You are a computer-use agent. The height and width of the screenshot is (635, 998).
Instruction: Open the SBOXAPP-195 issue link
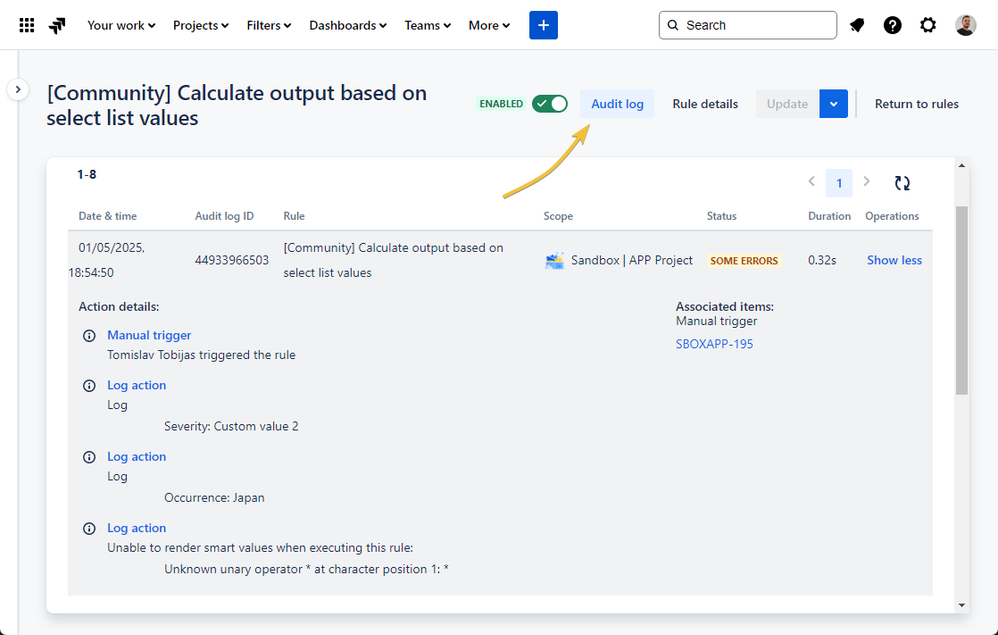pos(714,344)
